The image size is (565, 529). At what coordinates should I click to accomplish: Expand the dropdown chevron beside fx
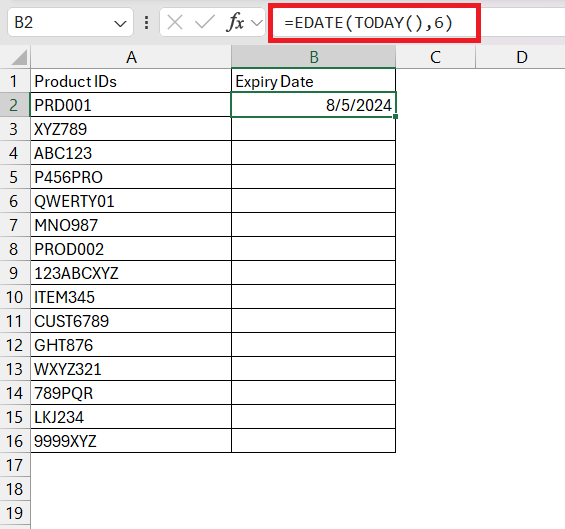[x=257, y=23]
